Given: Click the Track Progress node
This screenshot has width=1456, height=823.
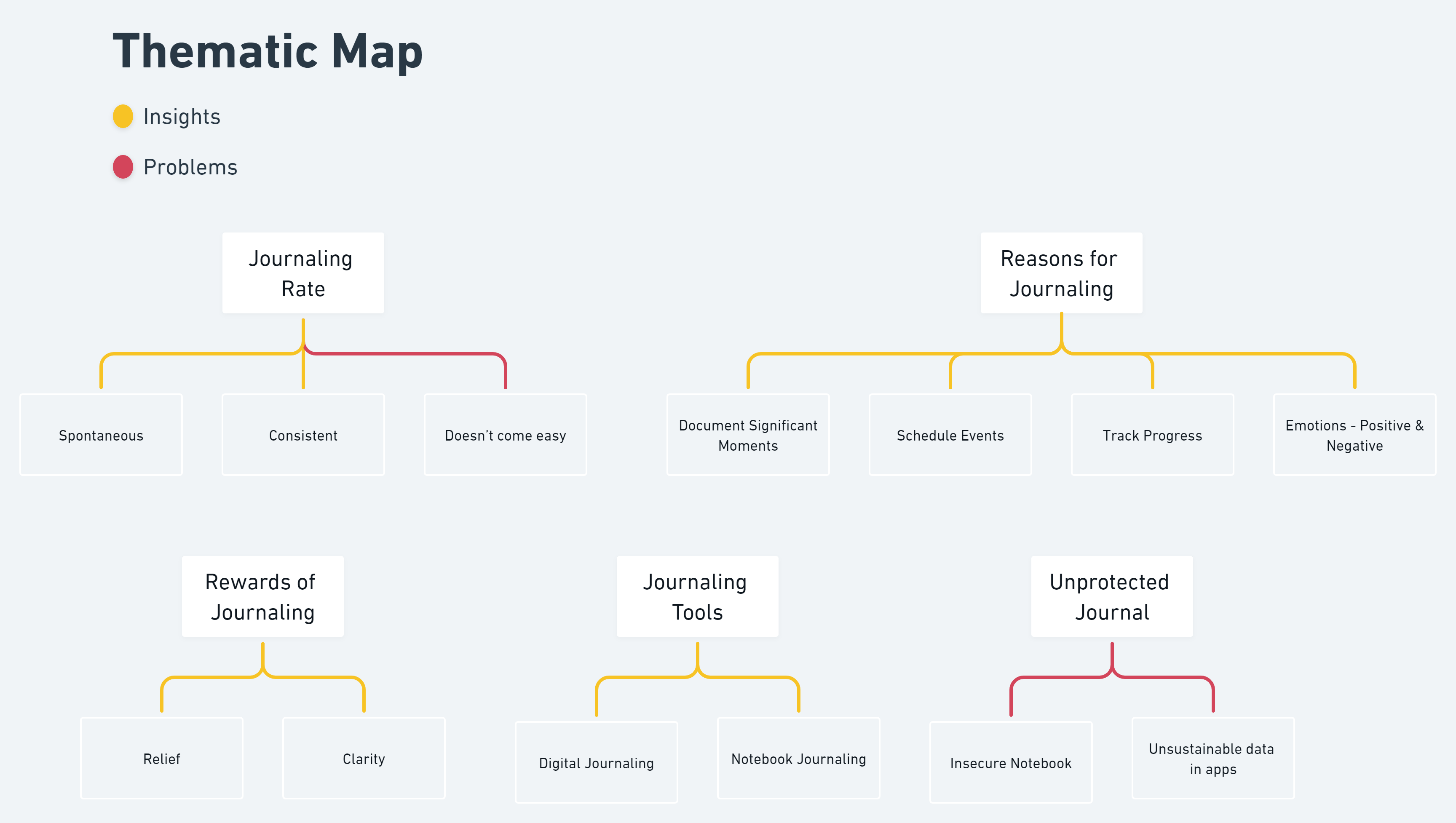Looking at the screenshot, I should pos(1152,435).
